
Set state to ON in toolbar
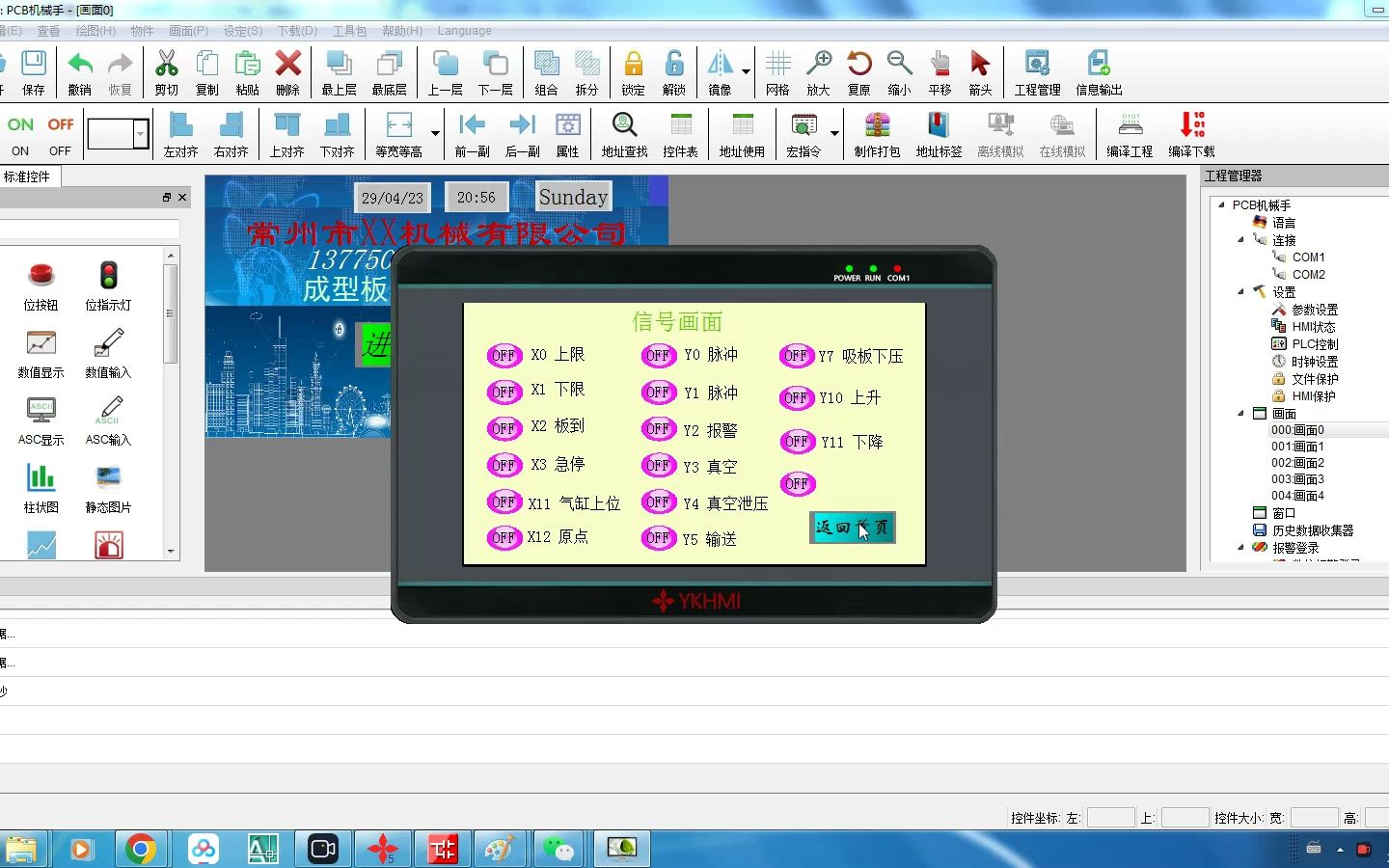coord(20,134)
